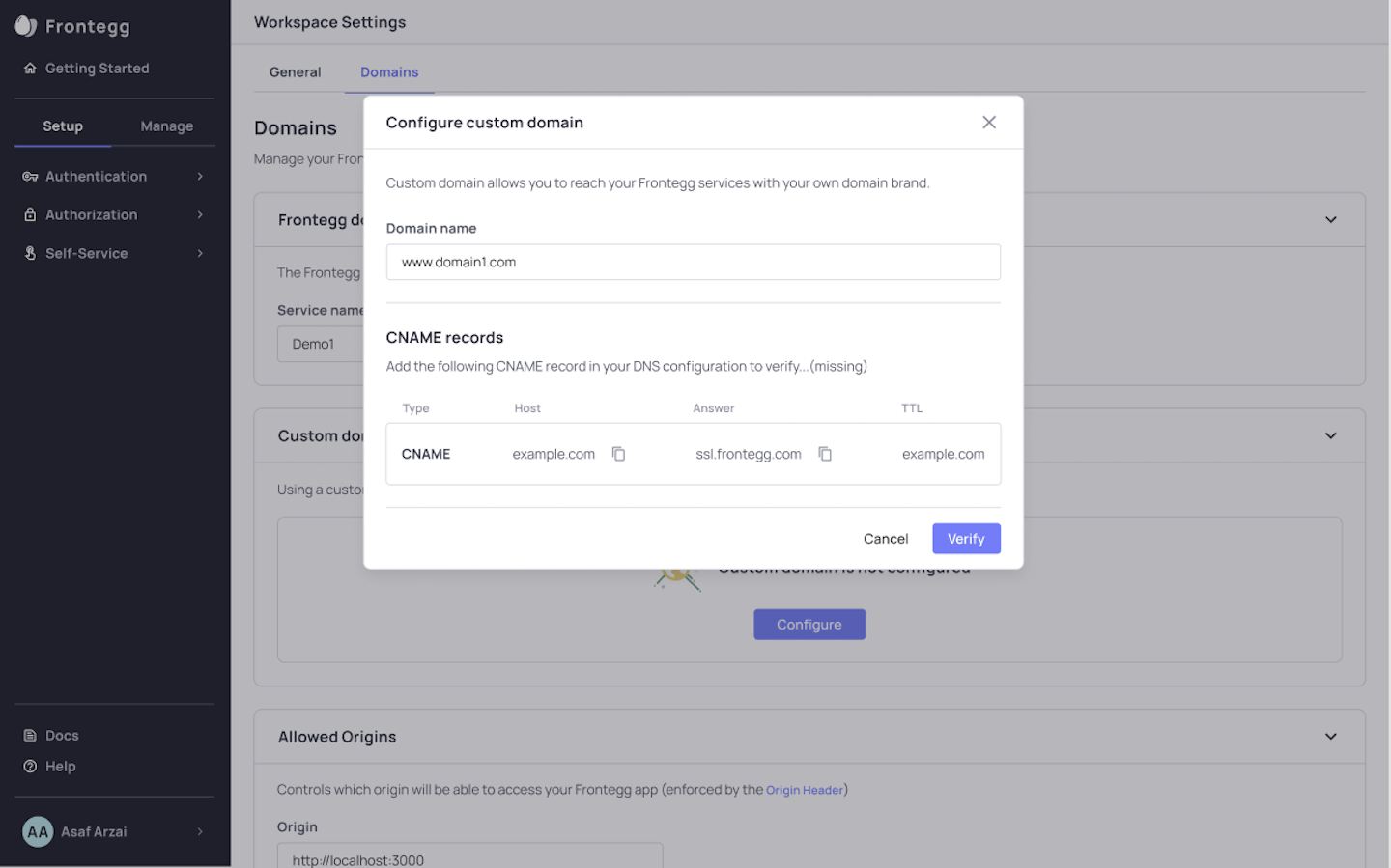Switch to the General tab

click(295, 72)
